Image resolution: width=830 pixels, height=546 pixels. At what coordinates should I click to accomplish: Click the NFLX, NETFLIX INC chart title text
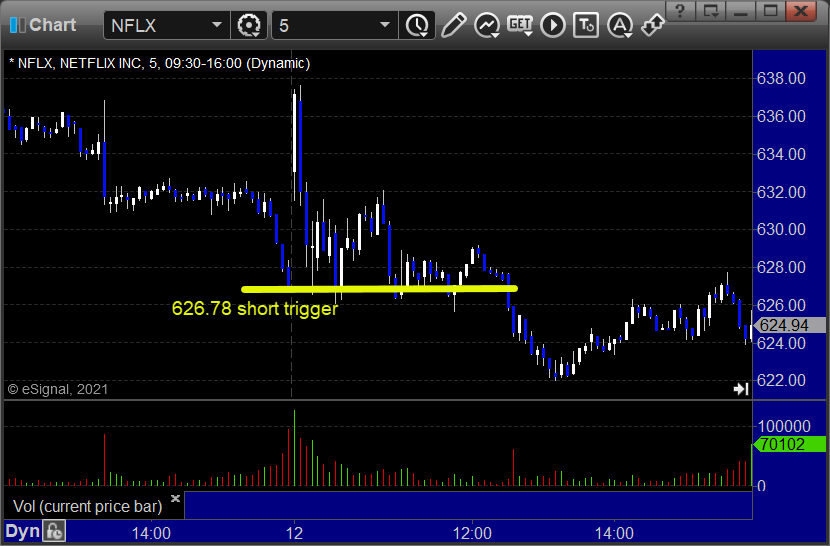pos(159,63)
